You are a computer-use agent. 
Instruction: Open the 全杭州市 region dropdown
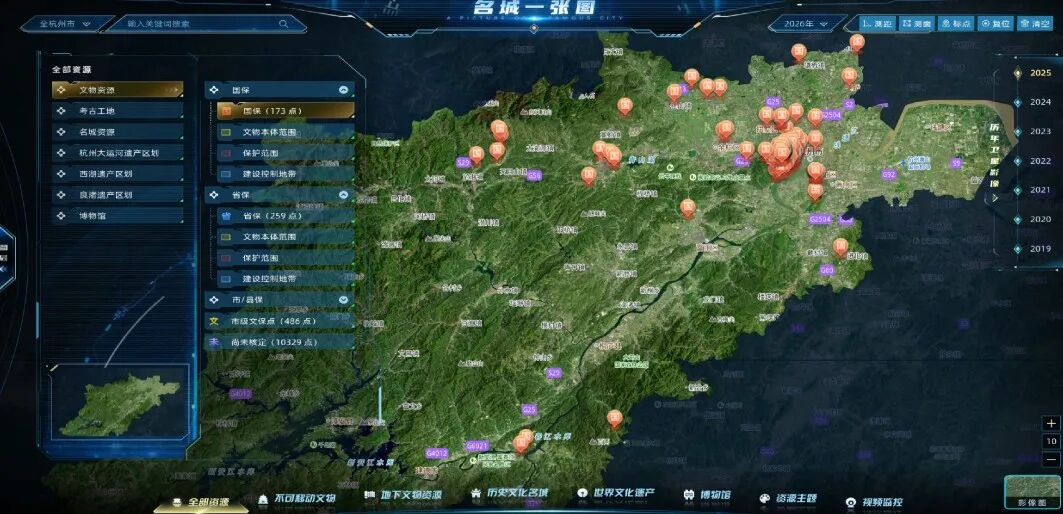(x=65, y=24)
